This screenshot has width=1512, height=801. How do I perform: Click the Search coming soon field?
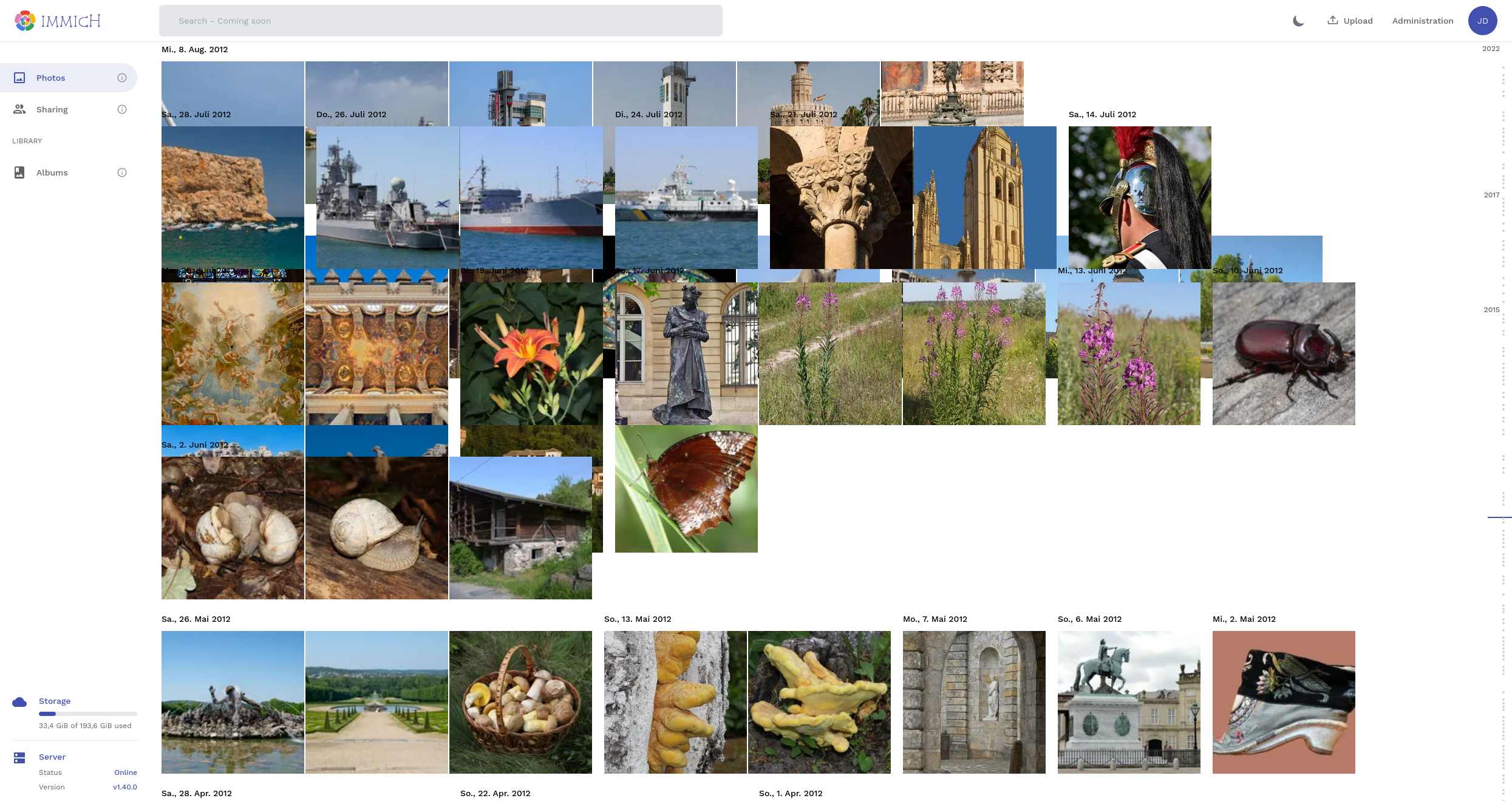coord(440,21)
